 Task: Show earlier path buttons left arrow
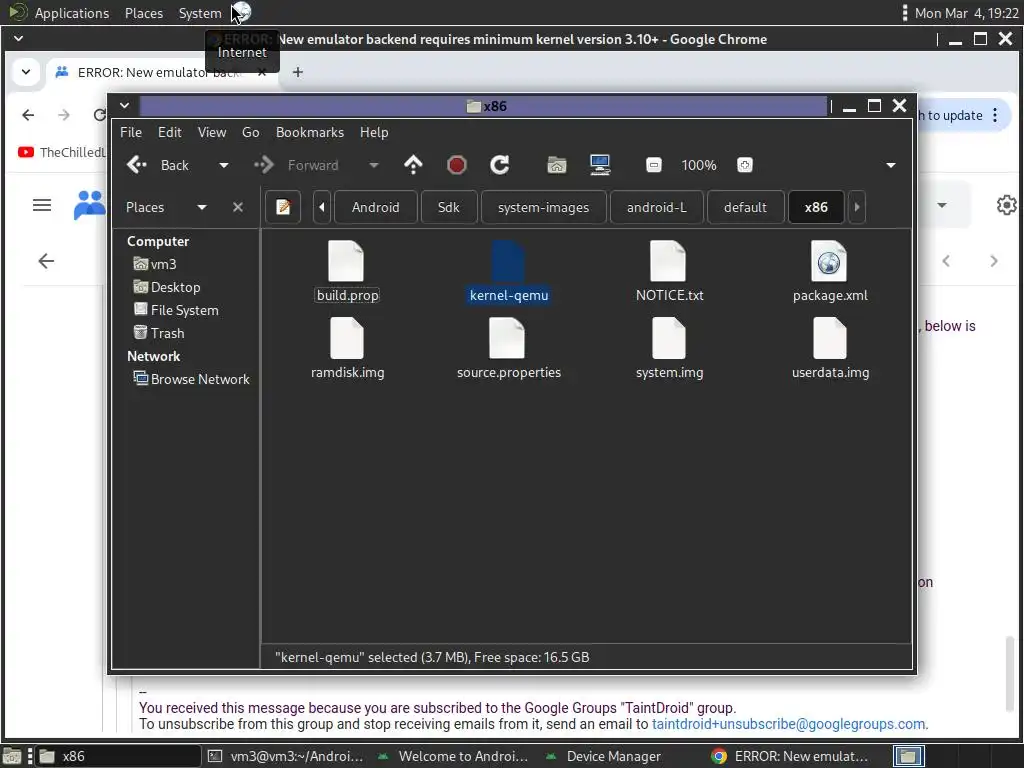(322, 207)
